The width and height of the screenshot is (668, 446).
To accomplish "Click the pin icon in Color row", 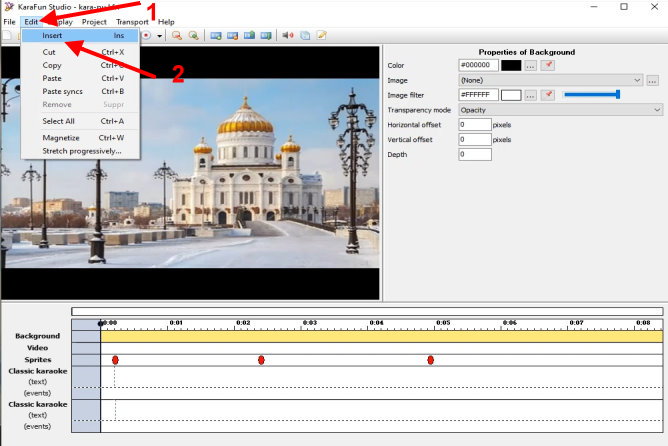I will pos(548,65).
